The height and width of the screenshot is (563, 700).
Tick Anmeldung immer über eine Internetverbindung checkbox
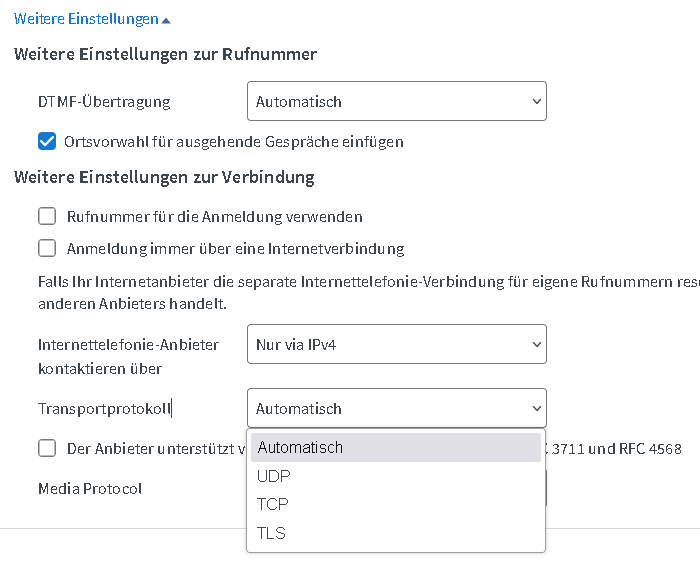click(x=47, y=248)
